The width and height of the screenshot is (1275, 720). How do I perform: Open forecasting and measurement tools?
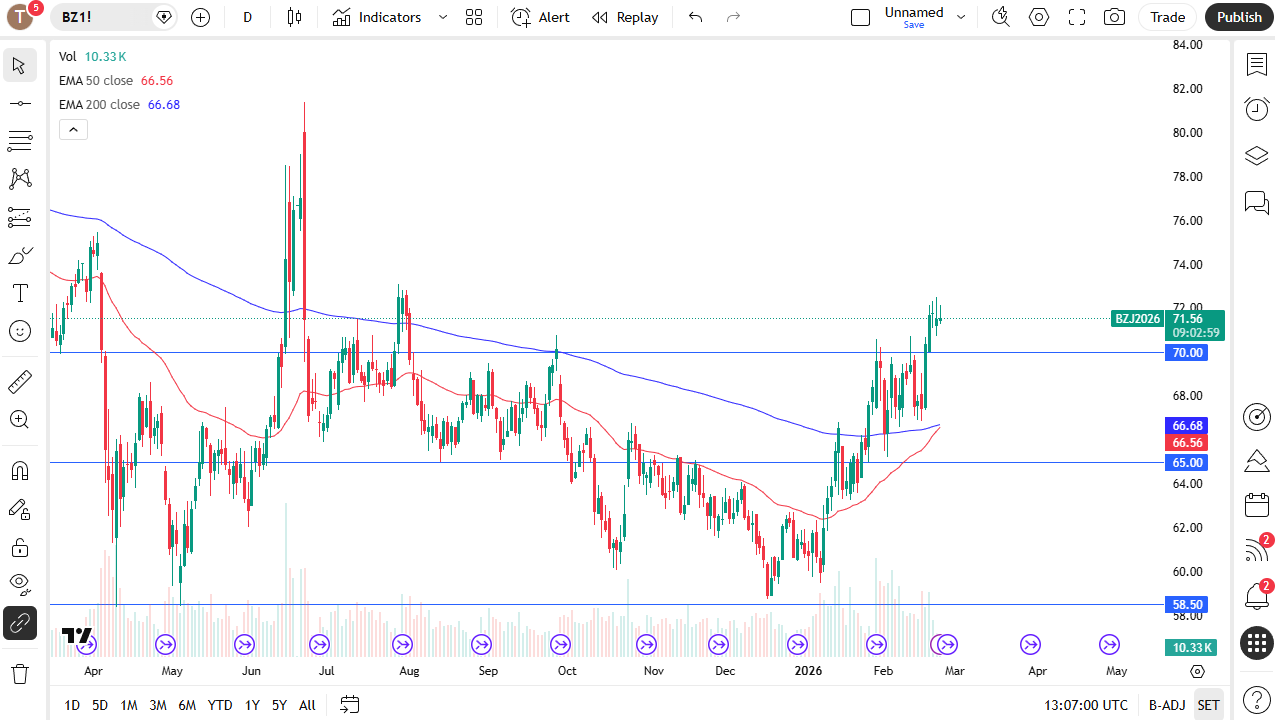click(x=19, y=217)
